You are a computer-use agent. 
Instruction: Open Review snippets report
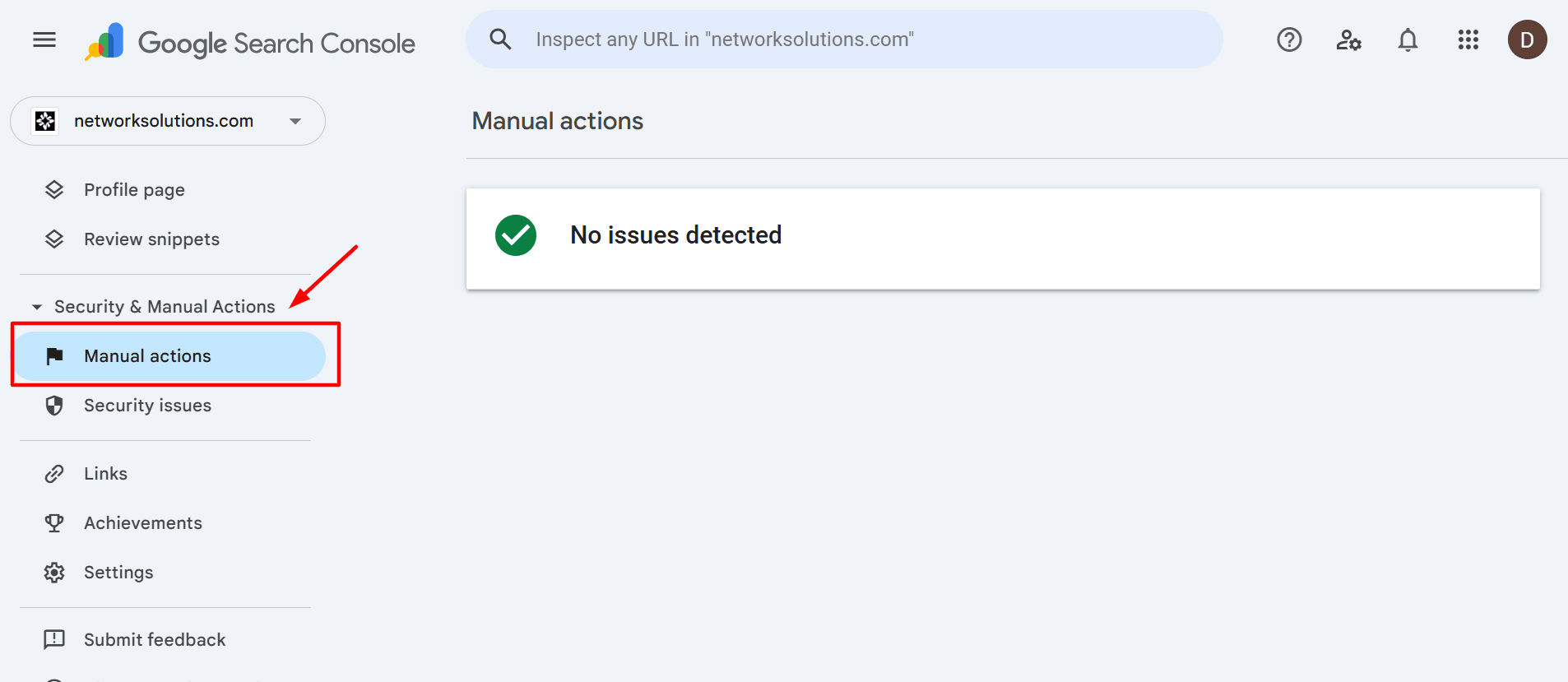(x=151, y=239)
